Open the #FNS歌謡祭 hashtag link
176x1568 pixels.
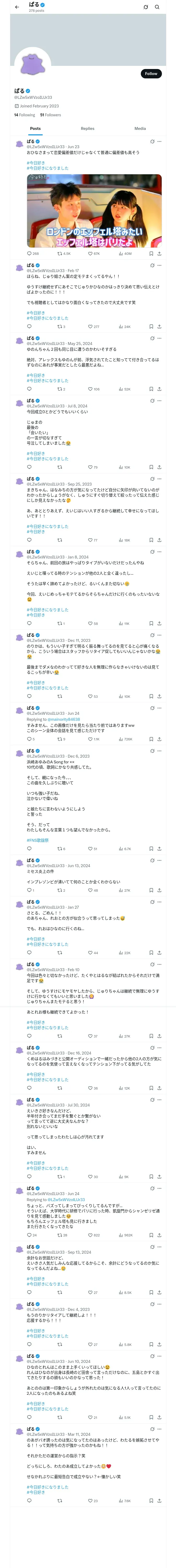click(38, 840)
